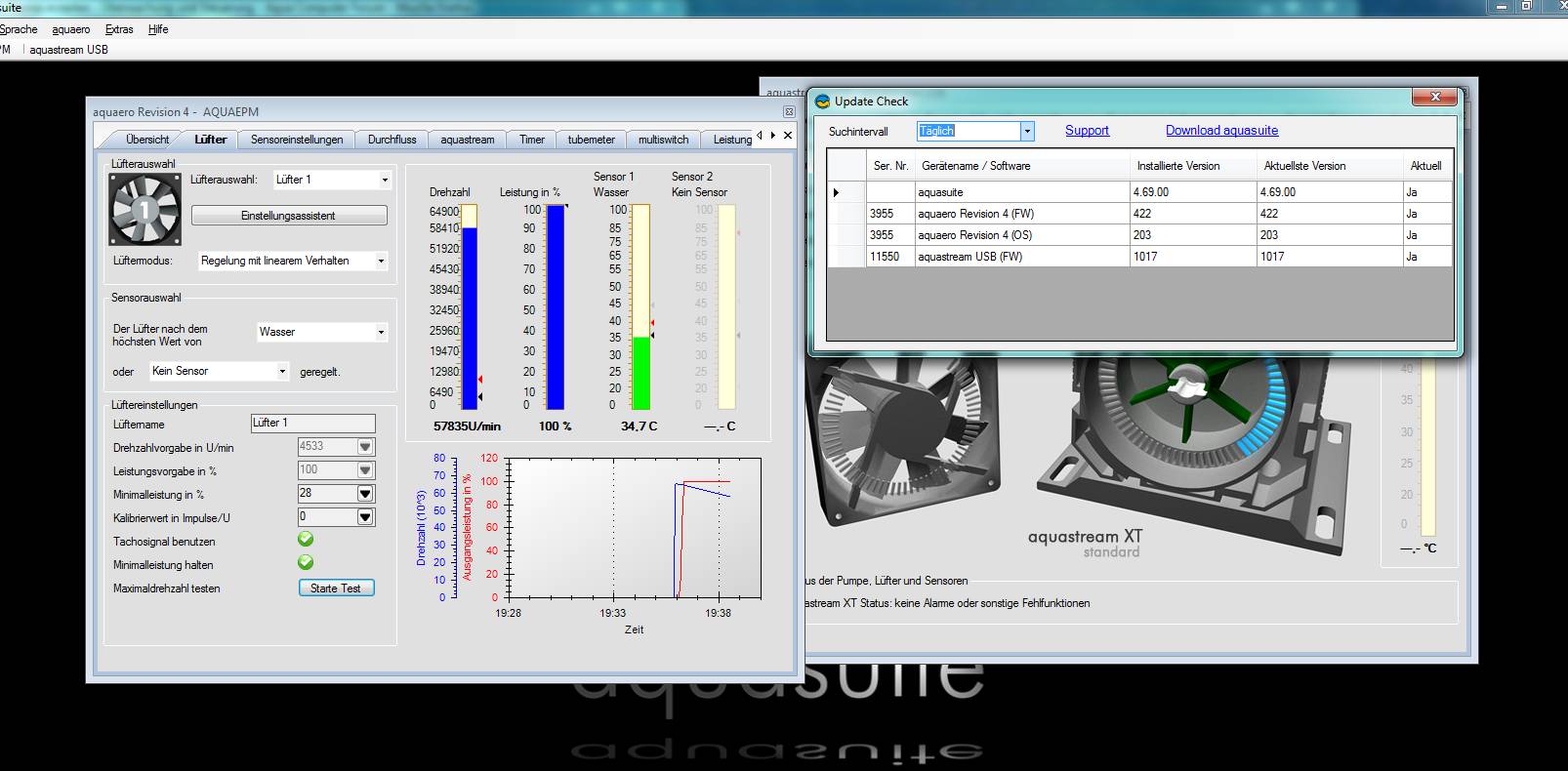Open the Minimalleistung in % value arrow

365,494
